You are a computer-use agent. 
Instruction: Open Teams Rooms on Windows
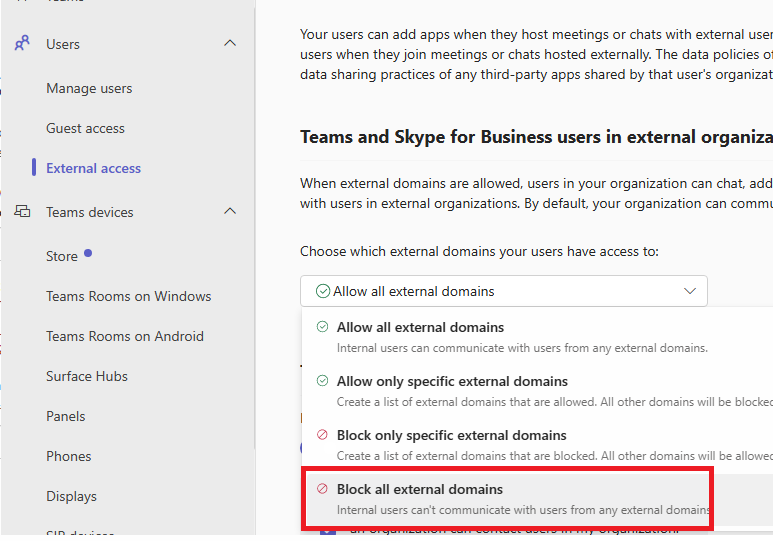129,296
